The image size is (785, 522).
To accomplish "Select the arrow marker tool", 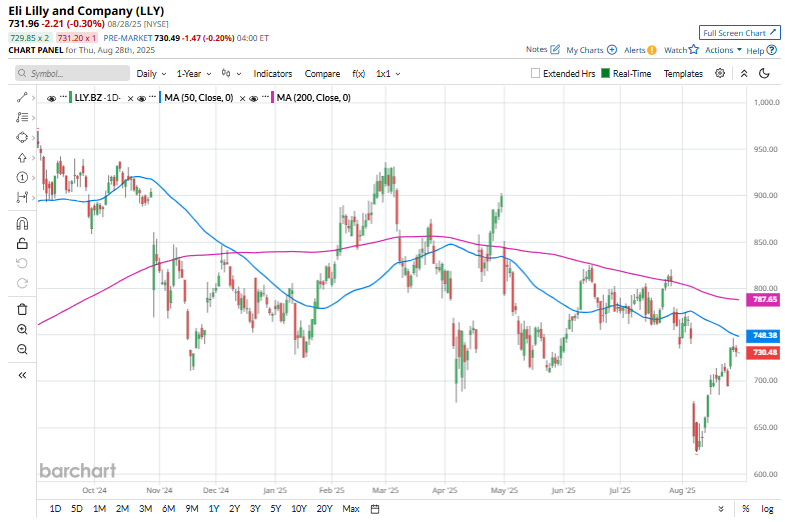I will click(22, 158).
